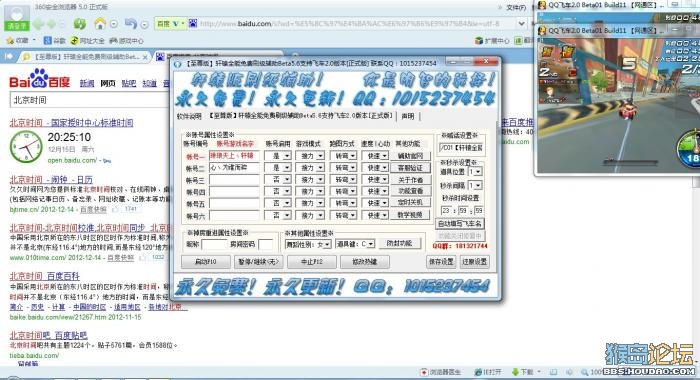Click the green back arrow in browser
This screenshot has height=380, width=700.
pos(39,24)
